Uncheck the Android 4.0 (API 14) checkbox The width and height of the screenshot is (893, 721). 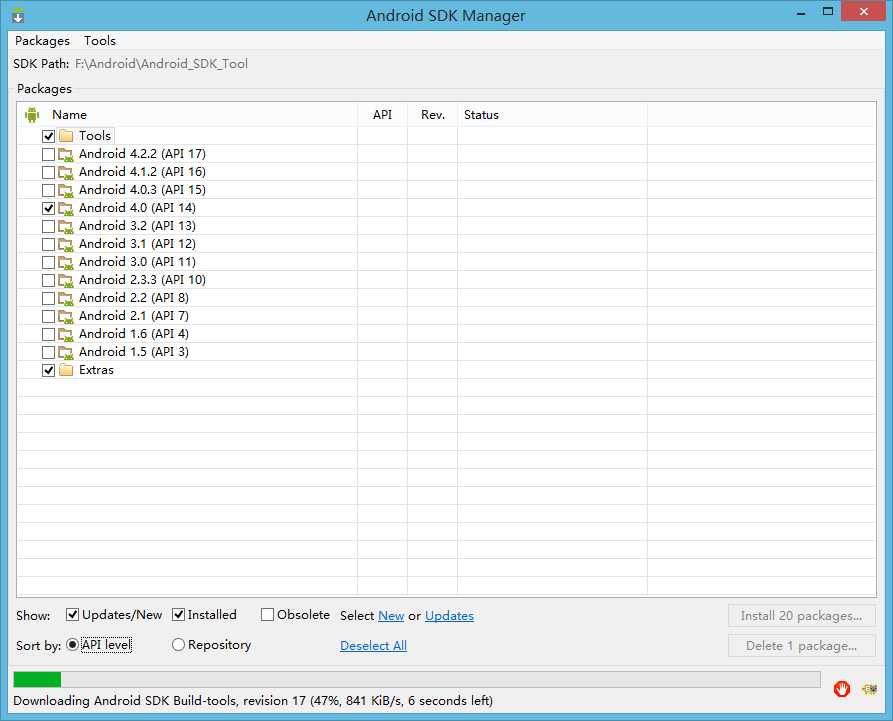coord(48,208)
